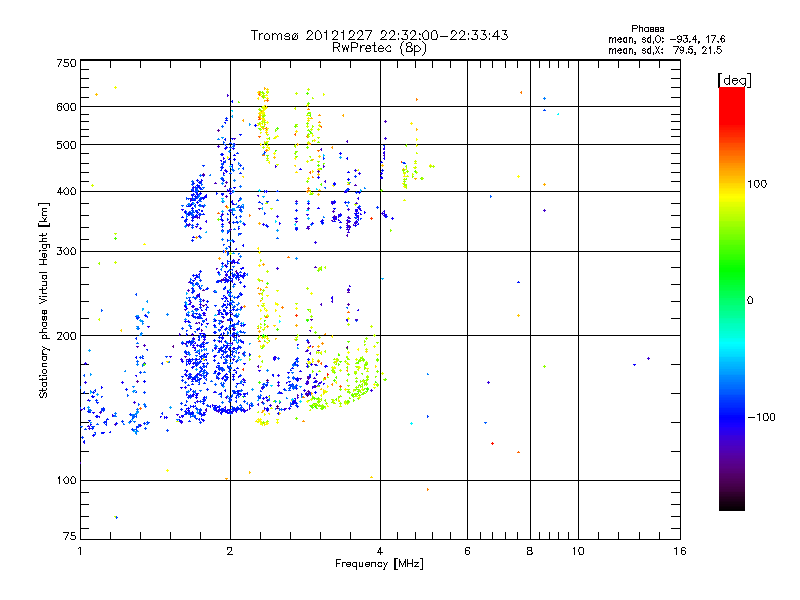Click the x-axis tick label '1'
The image size is (800, 600).
click(x=80, y=551)
